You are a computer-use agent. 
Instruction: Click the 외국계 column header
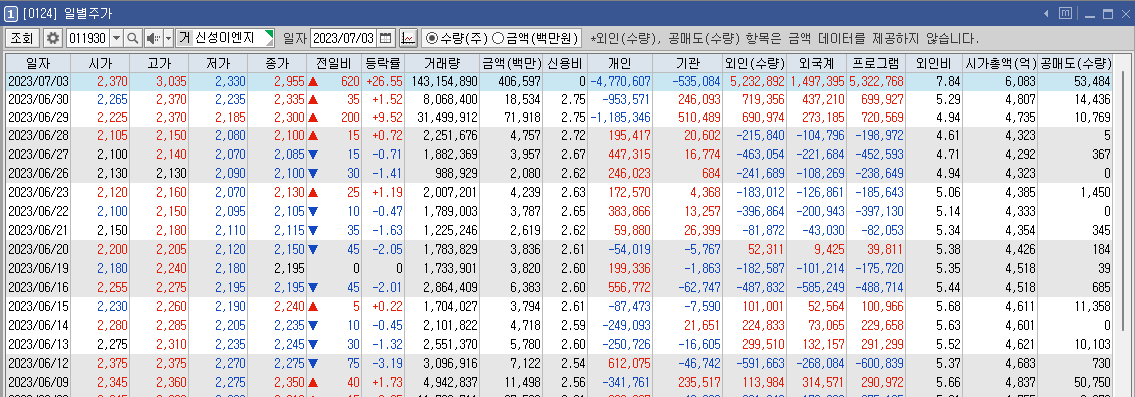click(817, 63)
